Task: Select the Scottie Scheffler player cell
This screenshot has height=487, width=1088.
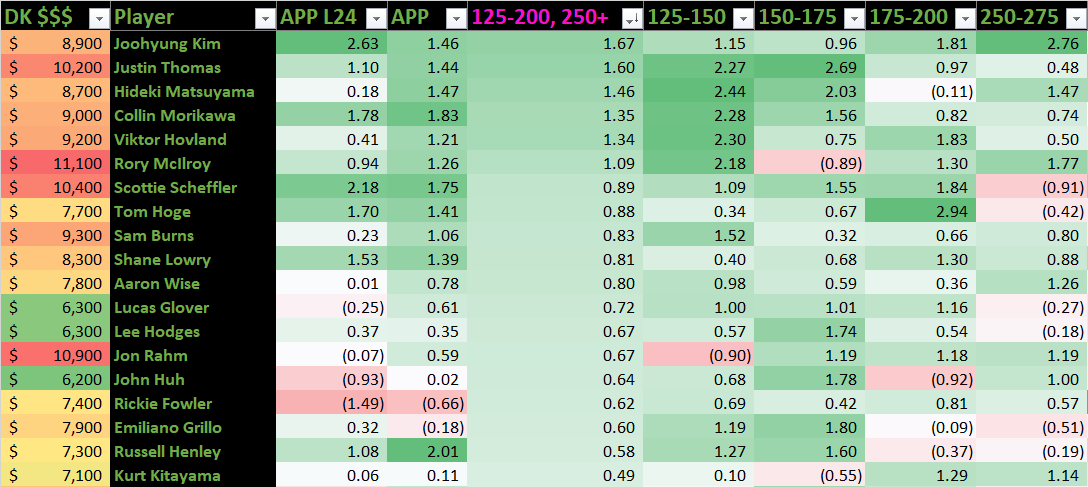Action: point(193,187)
